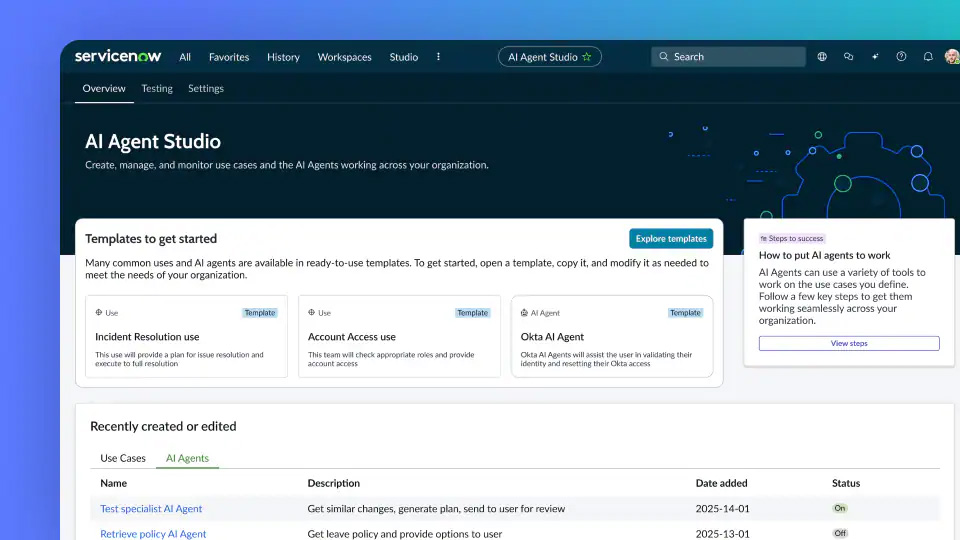Expand the Favorites menu
The width and height of the screenshot is (960, 540).
pyautogui.click(x=229, y=57)
